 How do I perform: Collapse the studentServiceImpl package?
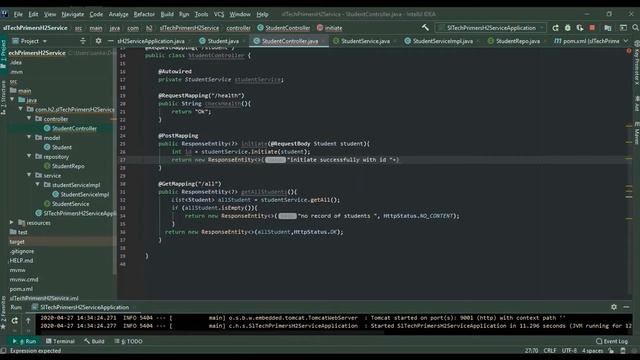click(38, 184)
